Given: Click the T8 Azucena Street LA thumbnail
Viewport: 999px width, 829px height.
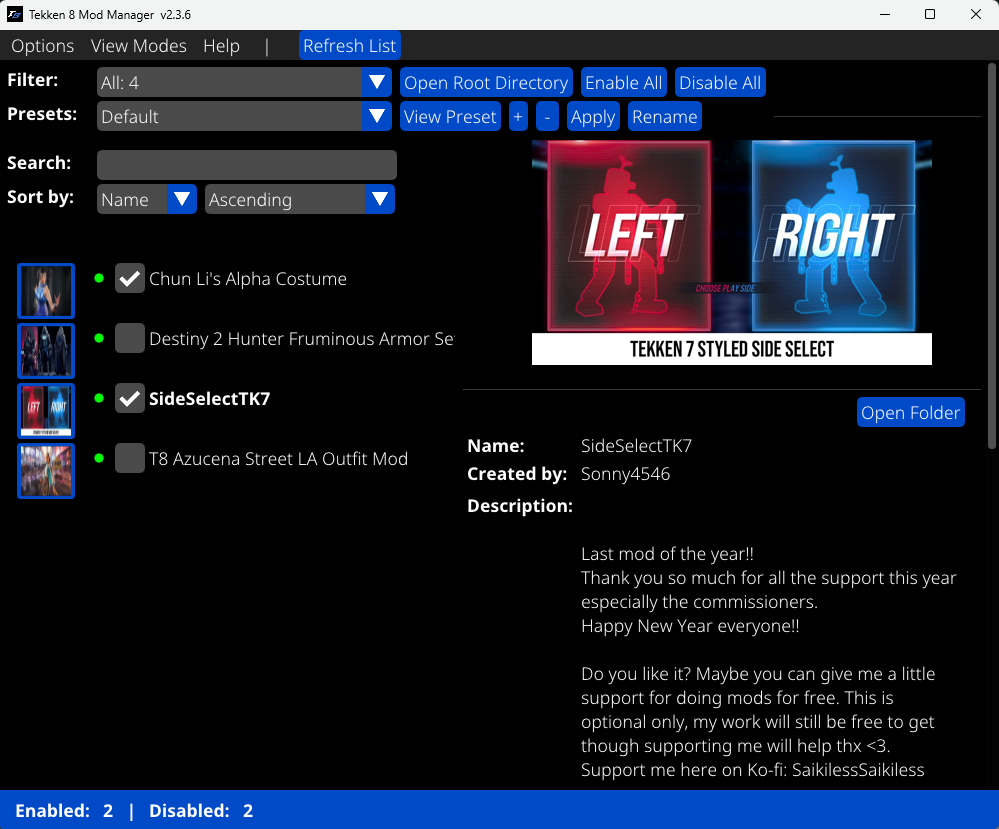Looking at the screenshot, I should point(46,471).
